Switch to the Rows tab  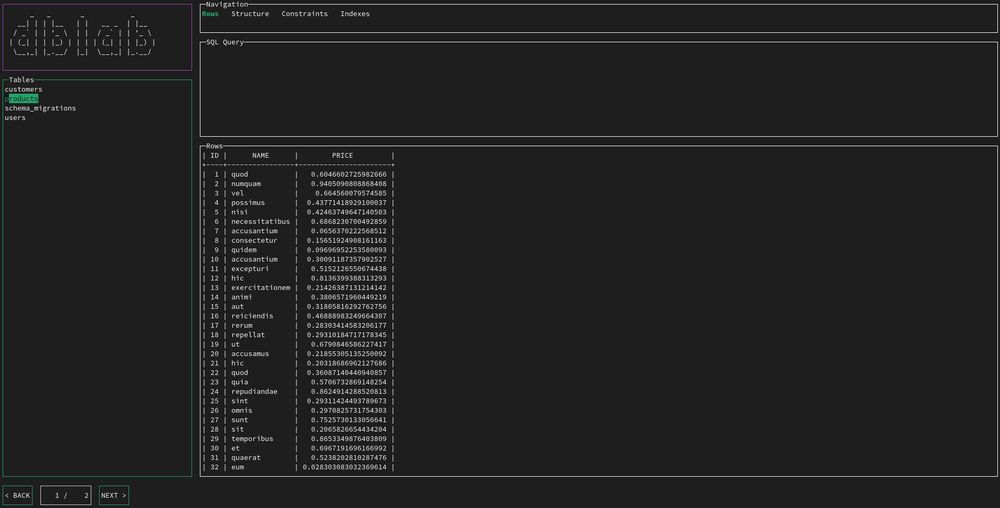point(210,13)
